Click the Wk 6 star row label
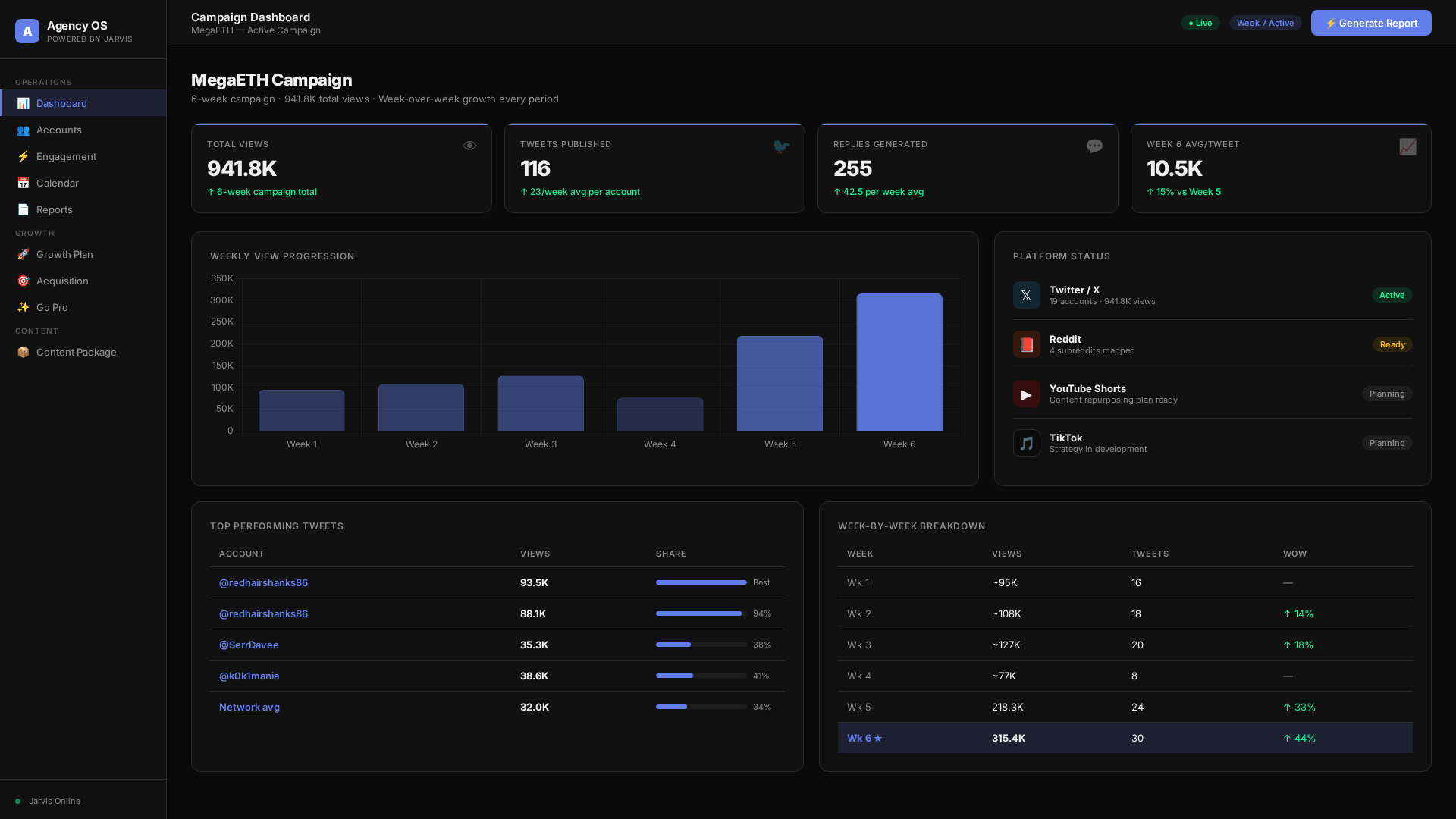This screenshot has width=1456, height=819. coord(864,738)
